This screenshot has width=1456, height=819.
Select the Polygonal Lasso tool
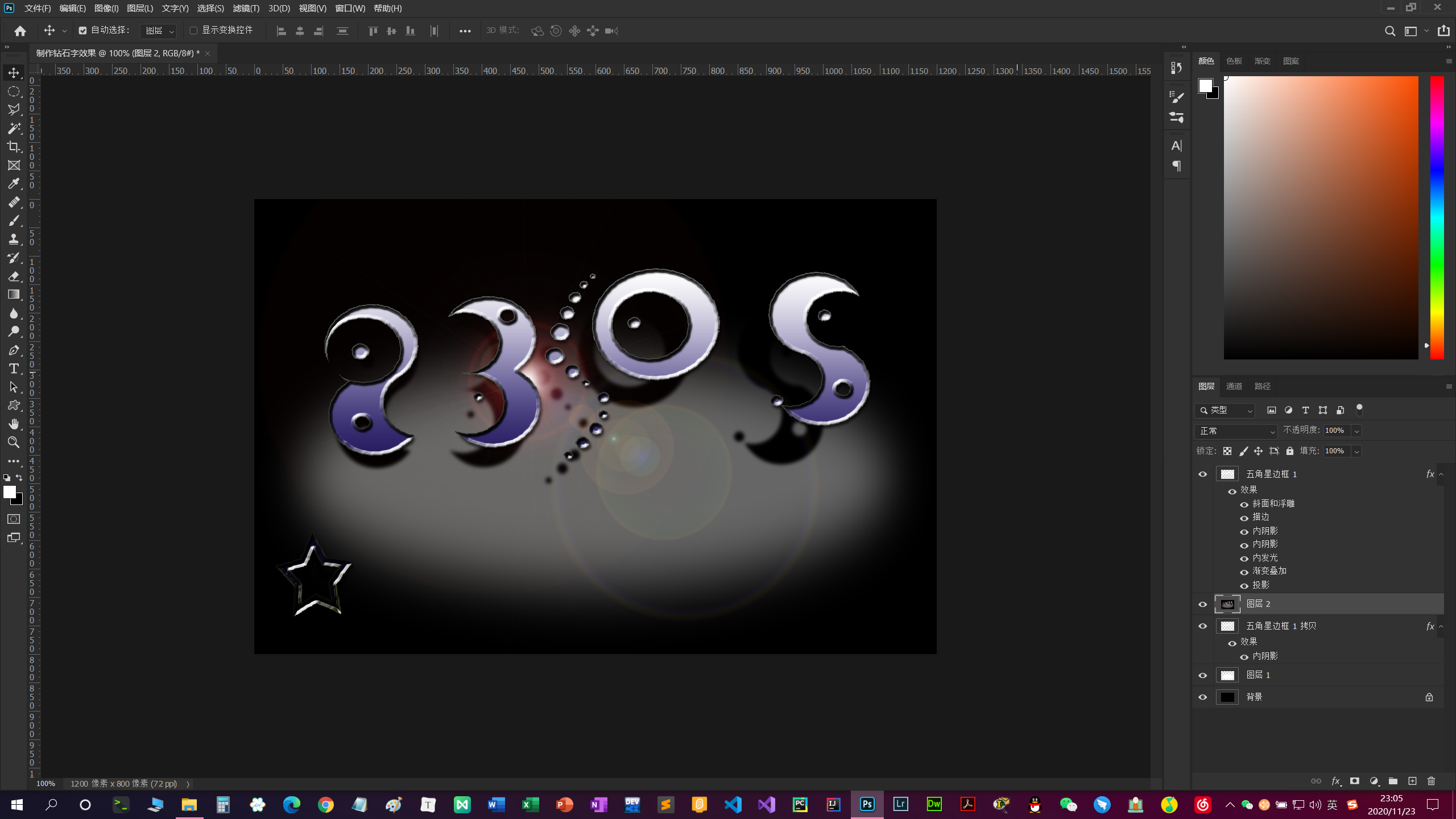coord(14,110)
